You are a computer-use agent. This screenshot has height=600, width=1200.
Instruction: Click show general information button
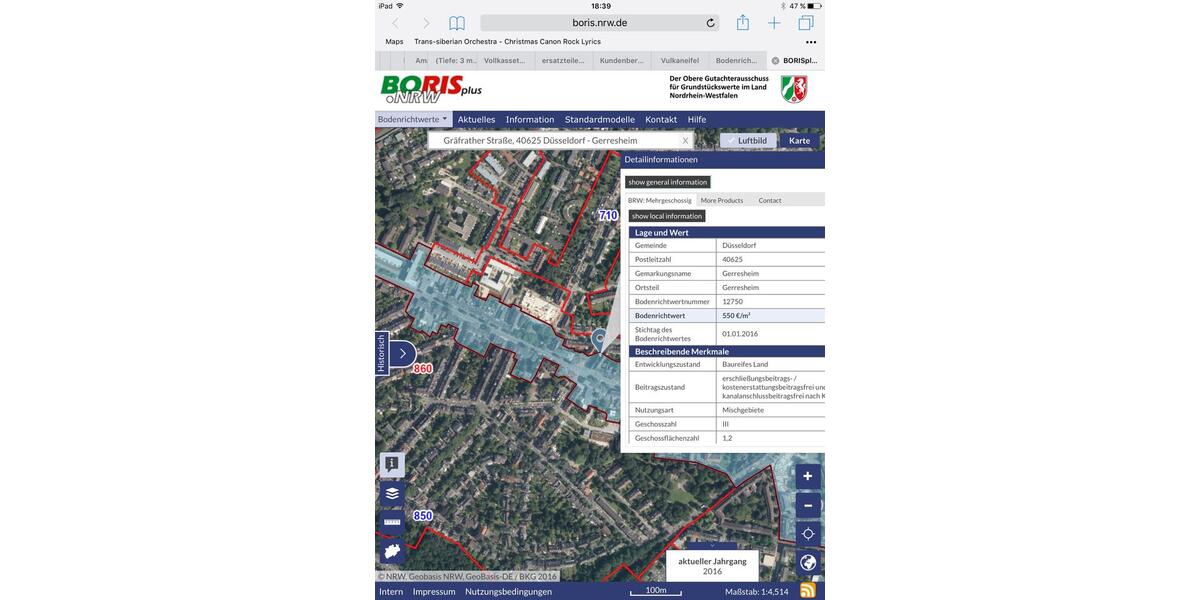point(668,182)
